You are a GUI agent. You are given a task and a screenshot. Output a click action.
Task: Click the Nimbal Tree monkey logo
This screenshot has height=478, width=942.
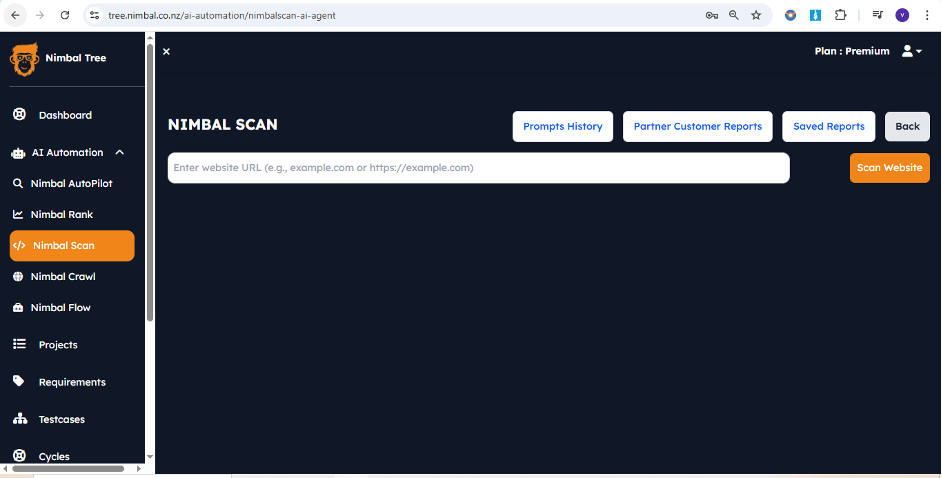[x=24, y=59]
